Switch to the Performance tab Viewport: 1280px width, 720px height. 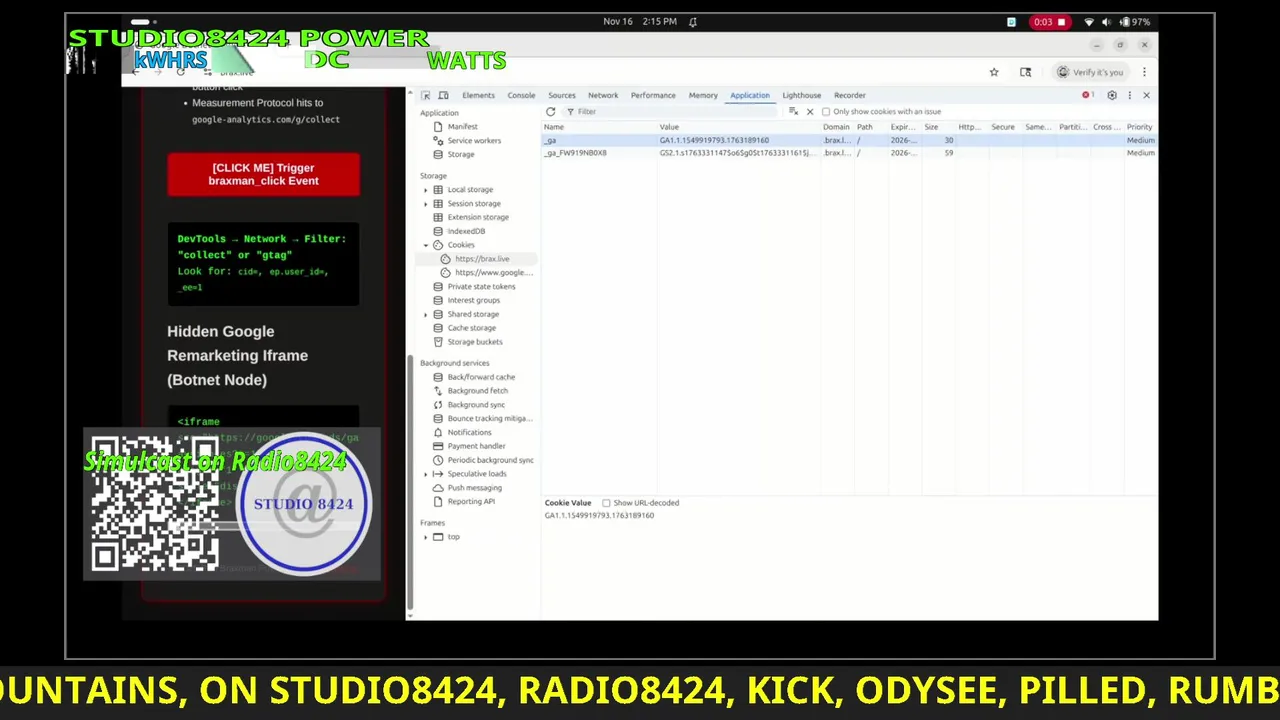pos(653,95)
